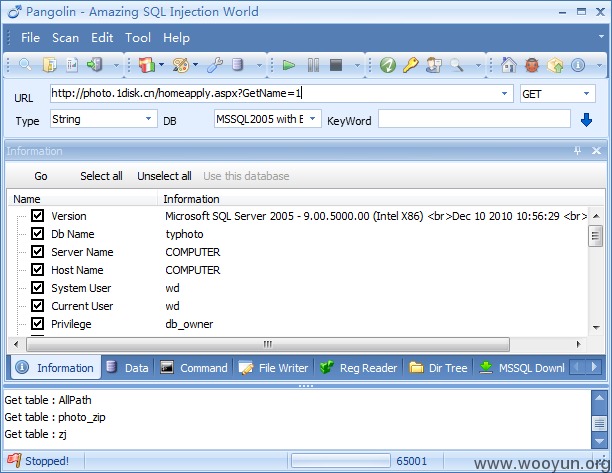Click the box update toolbar icon
Screen dimensions: 612x473
[x=555, y=65]
